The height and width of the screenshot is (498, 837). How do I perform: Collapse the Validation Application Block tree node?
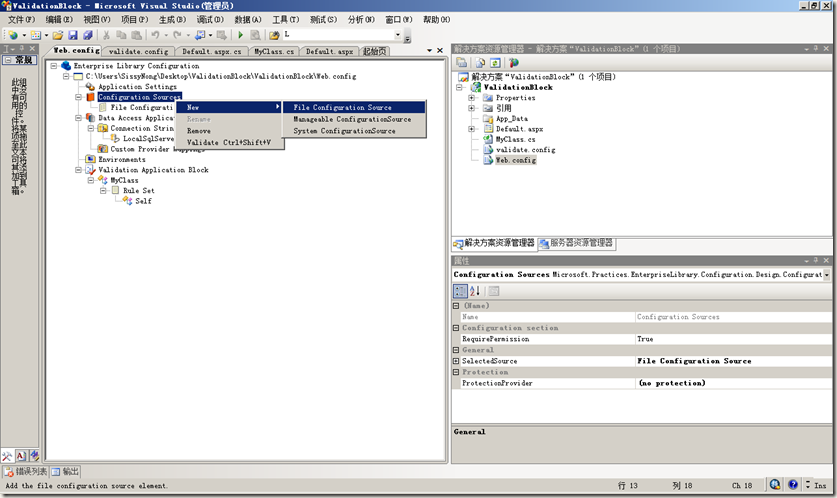click(x=78, y=170)
